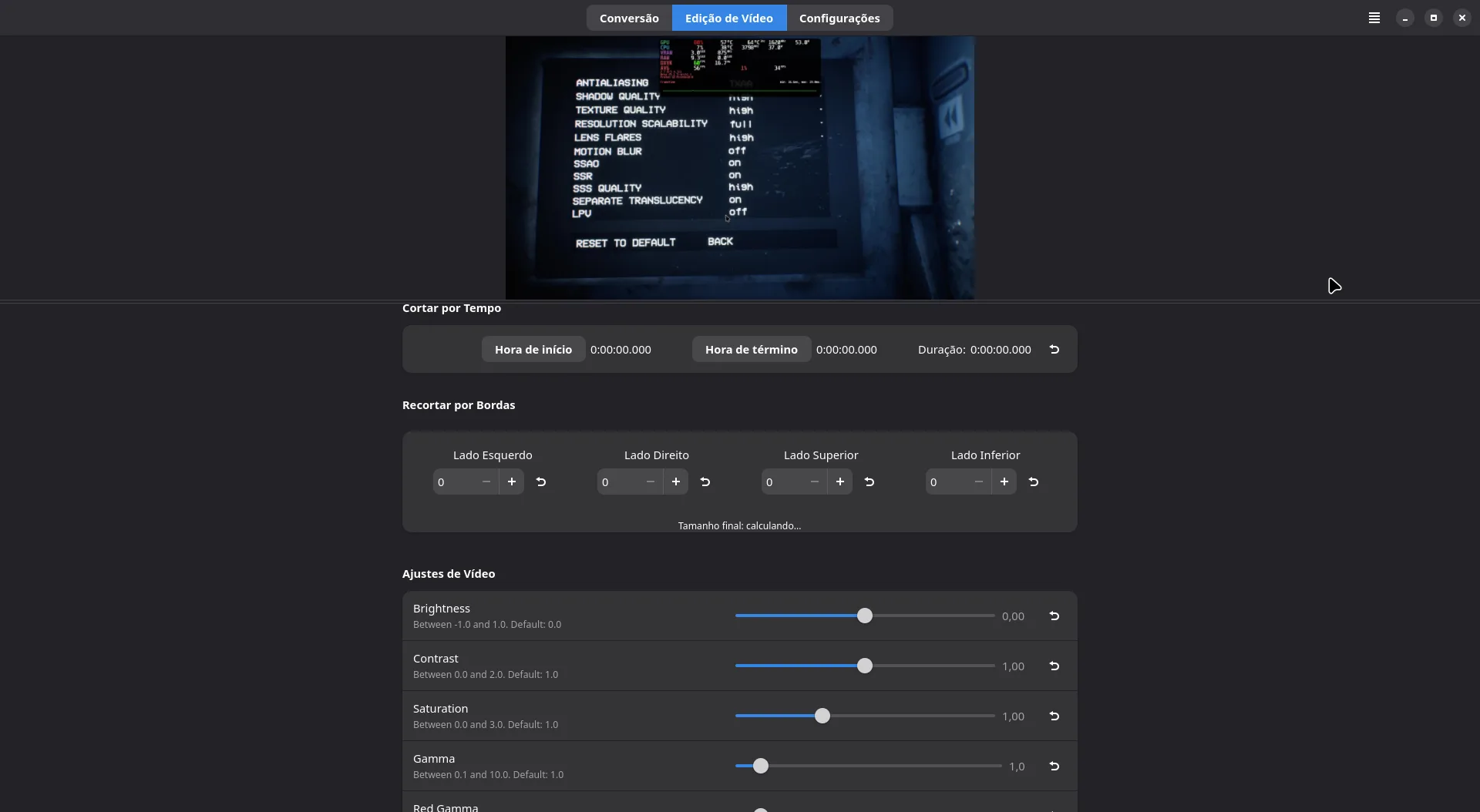Viewport: 1480px width, 812px height.
Task: Focus the Lado Esquerdo value field
Action: point(453,482)
